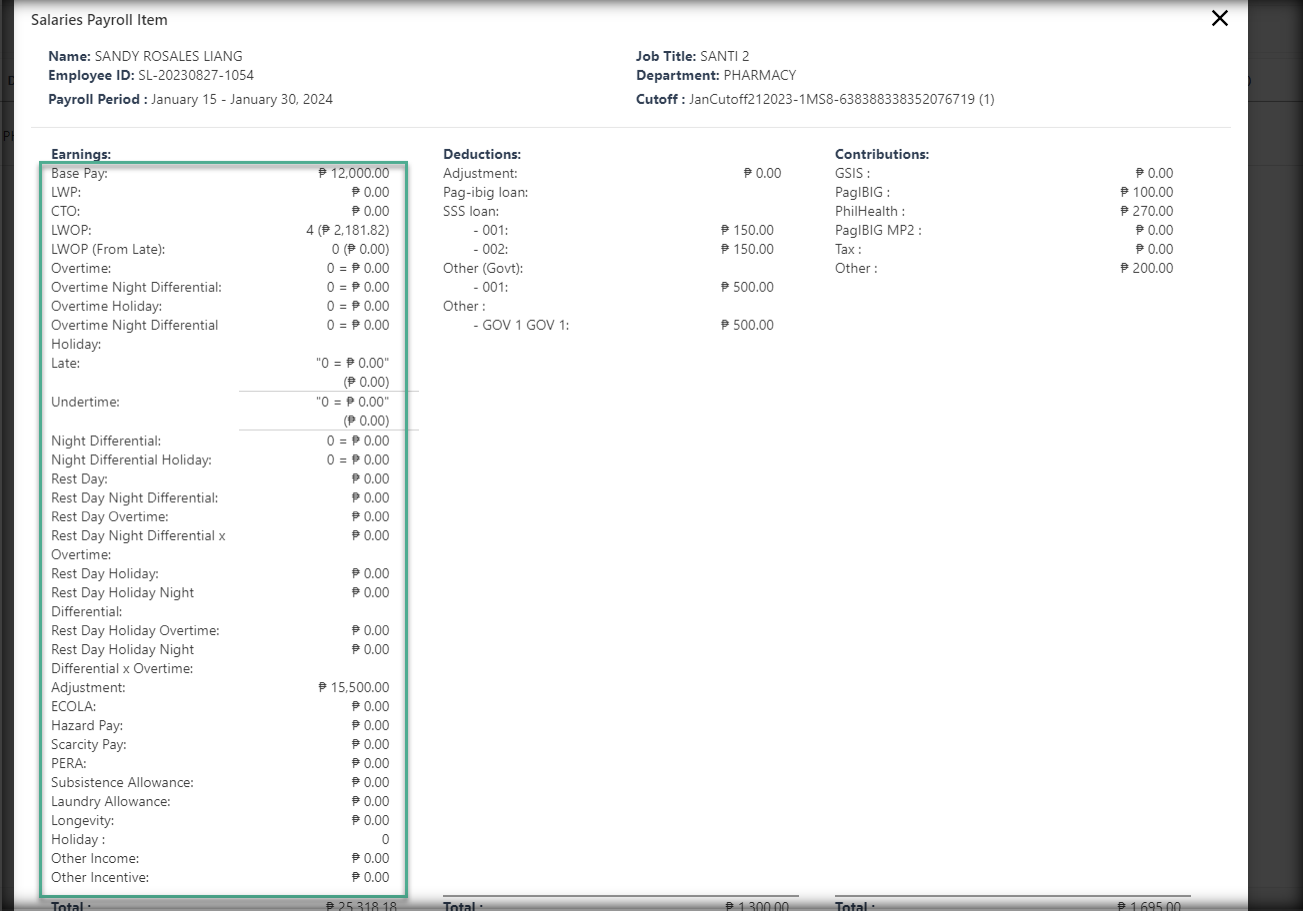Click the PhilHealth amount ₱ 270.00
This screenshot has width=1303, height=911.
(1146, 211)
